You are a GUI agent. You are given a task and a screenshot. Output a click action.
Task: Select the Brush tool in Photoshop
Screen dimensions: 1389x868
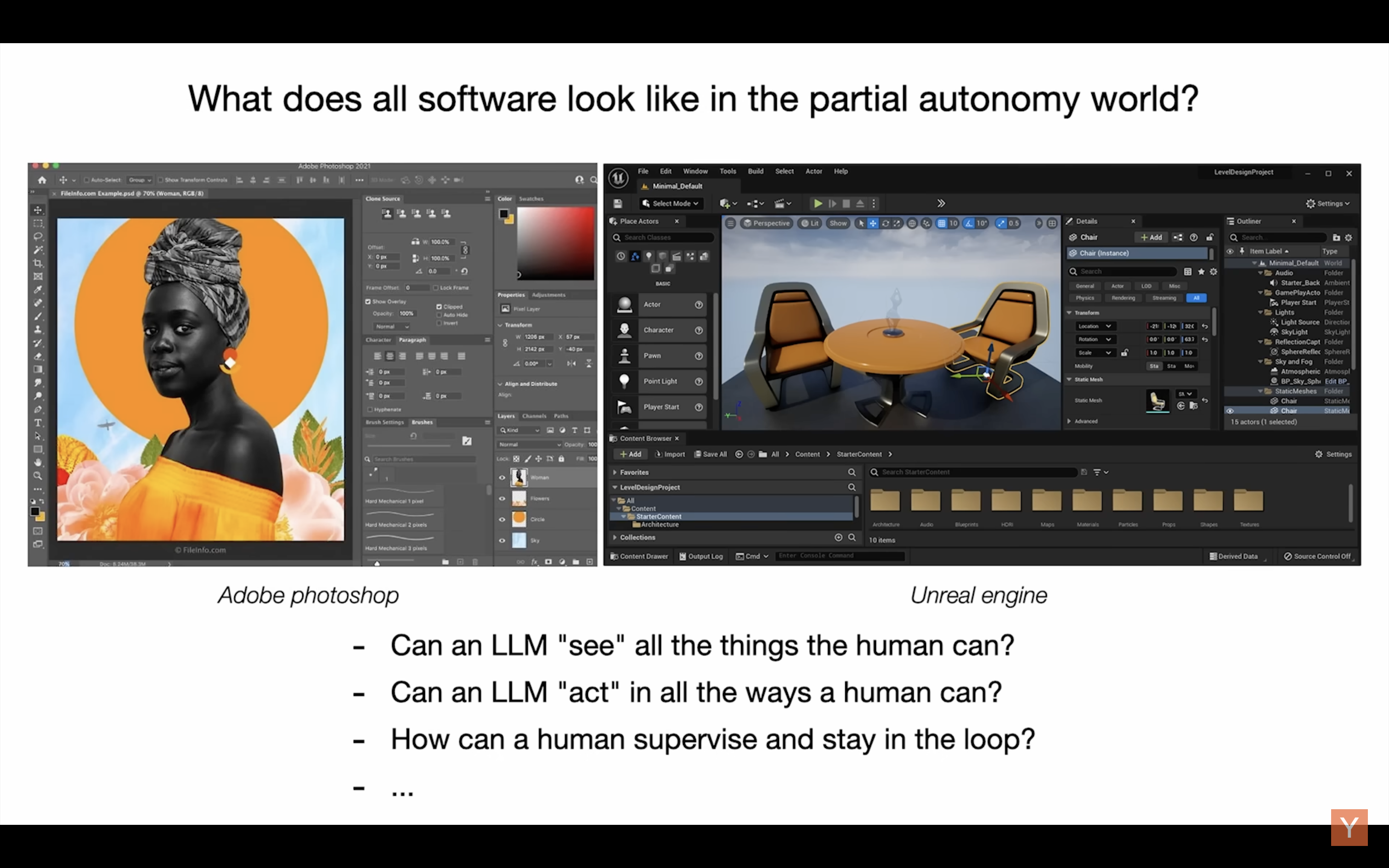pyautogui.click(x=38, y=316)
